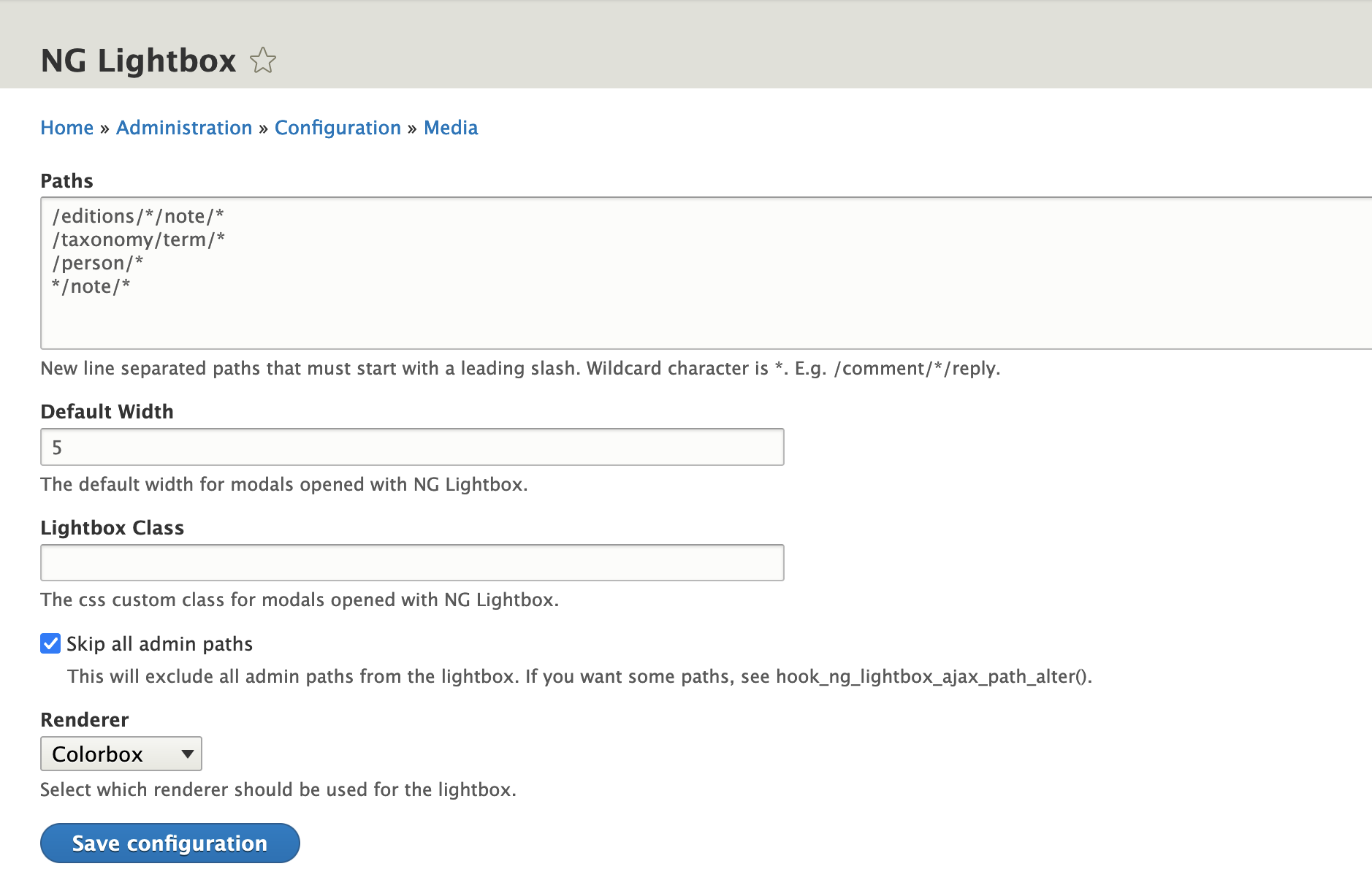Click the '/taxonomy/term/*' path line
Screen dimensions: 1372x888
pyautogui.click(x=139, y=240)
